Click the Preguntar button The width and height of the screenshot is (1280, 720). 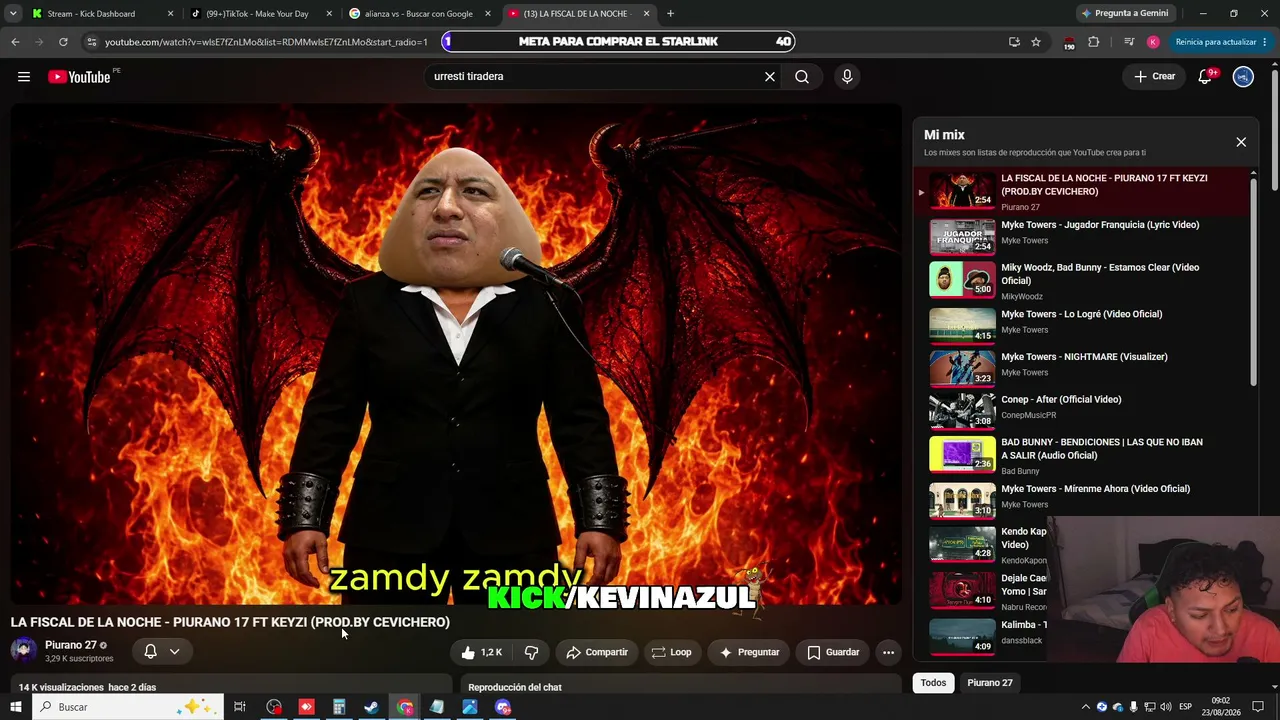coord(749,652)
